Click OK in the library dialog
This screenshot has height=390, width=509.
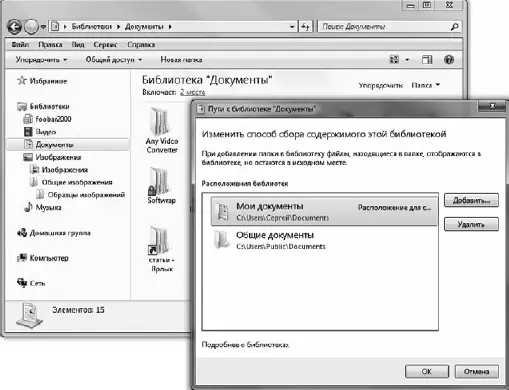click(x=427, y=371)
